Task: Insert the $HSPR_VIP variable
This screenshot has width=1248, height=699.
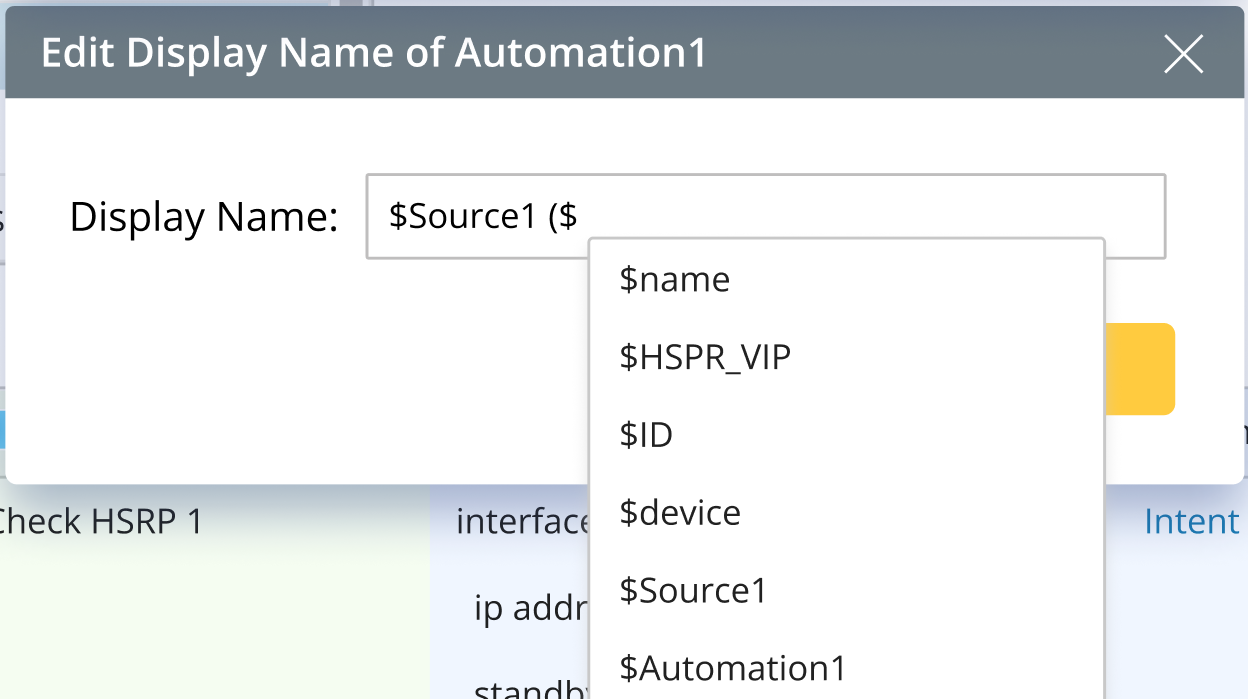Action: pyautogui.click(x=706, y=357)
